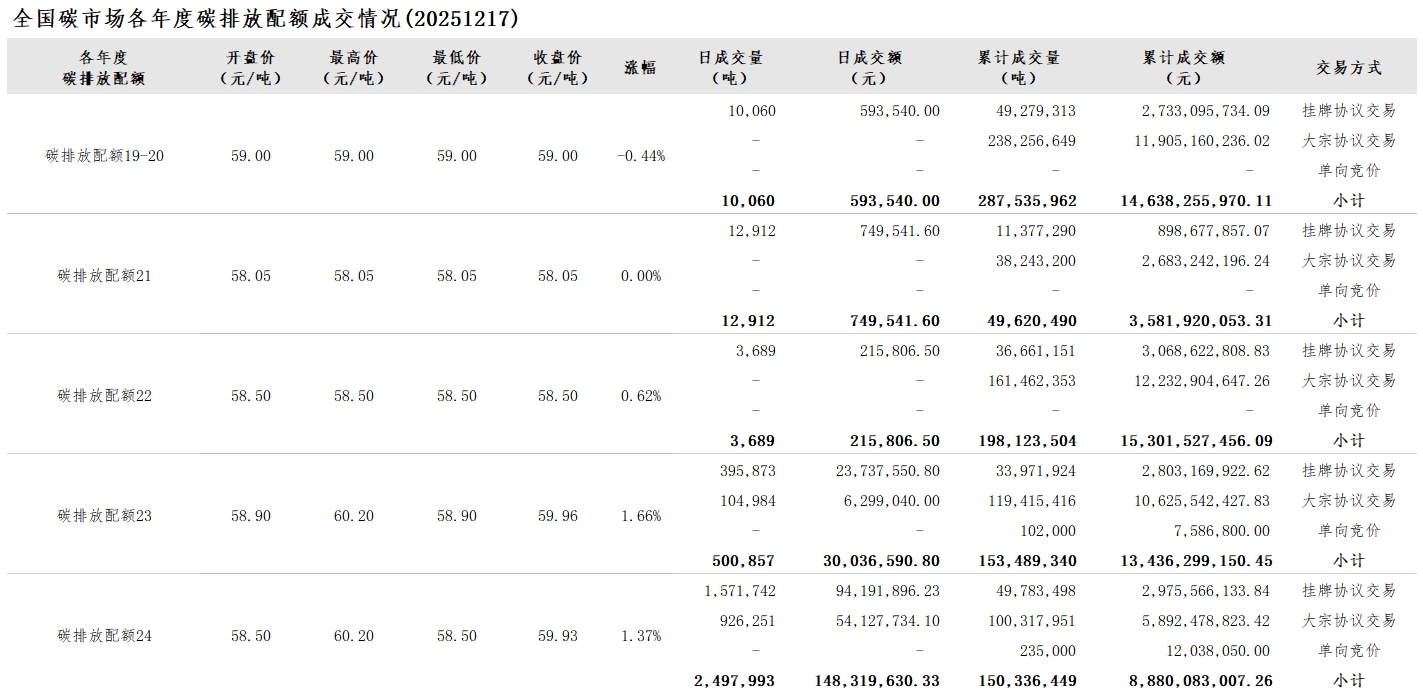
Task: Click the 287,535,962 cumulative volume subtotal
Action: pyautogui.click(x=1026, y=201)
